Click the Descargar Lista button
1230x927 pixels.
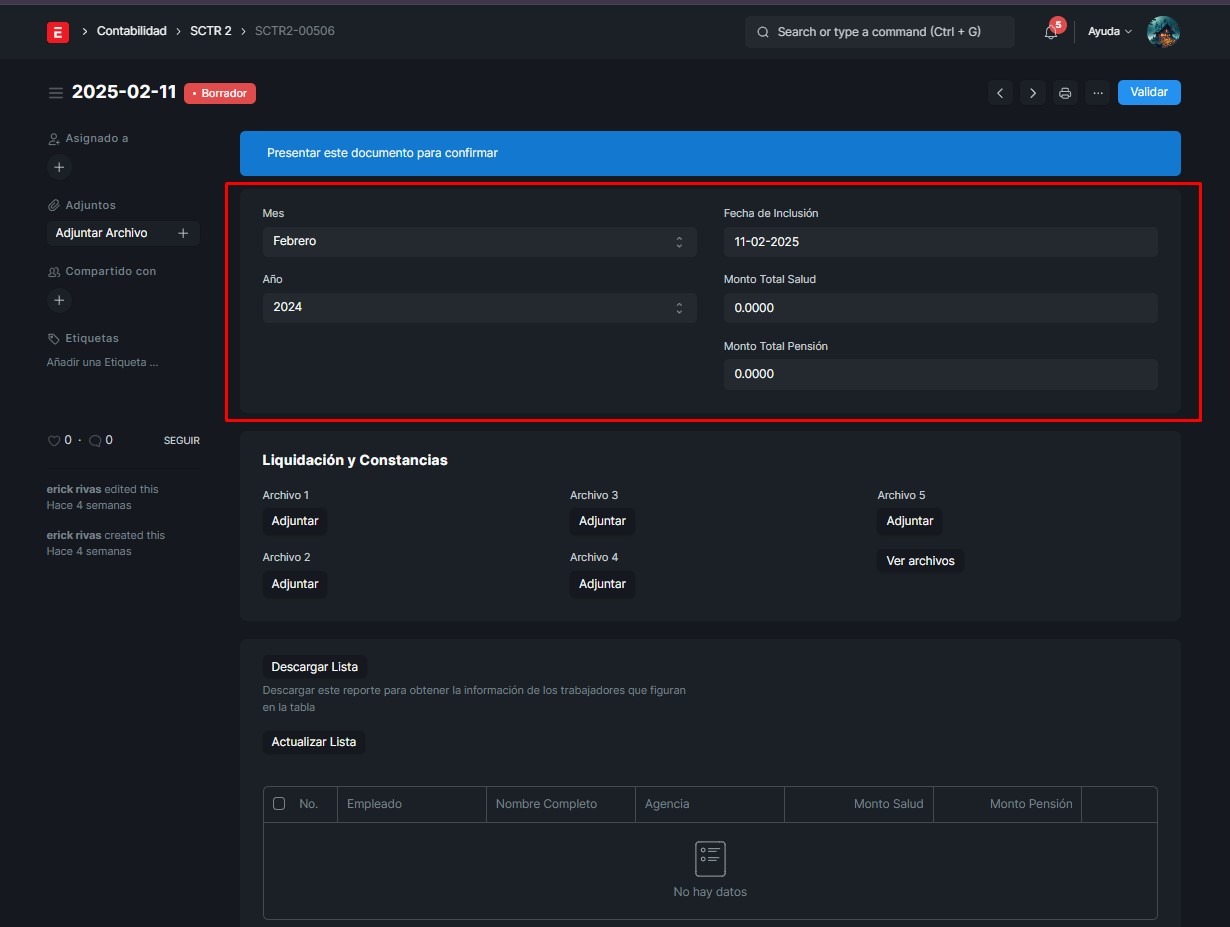tap(315, 667)
